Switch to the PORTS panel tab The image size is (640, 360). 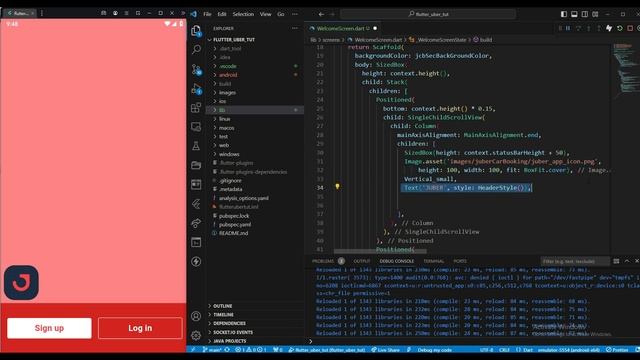(460, 261)
